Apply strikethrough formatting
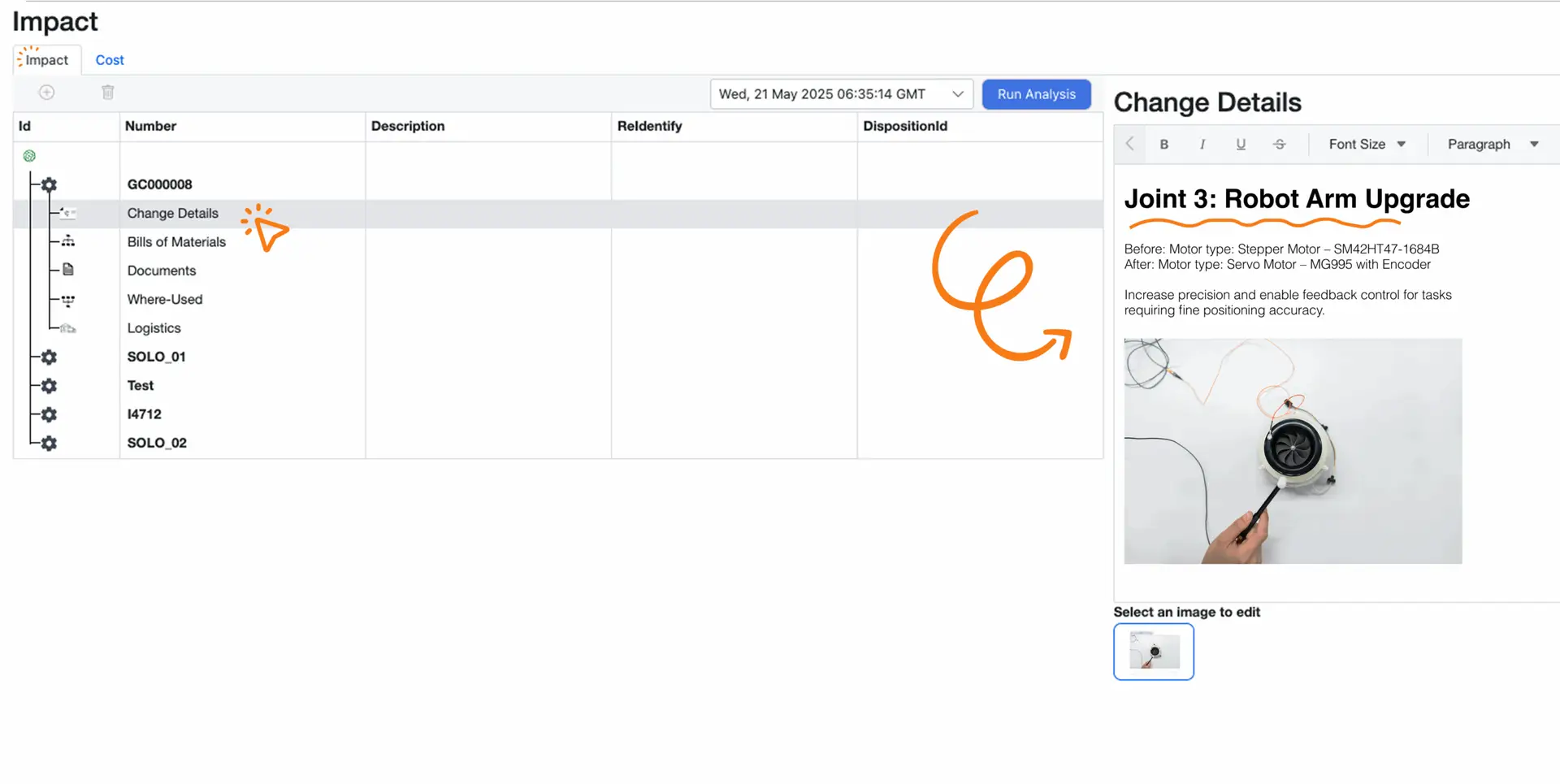Image resolution: width=1560 pixels, height=784 pixels. (x=1279, y=145)
